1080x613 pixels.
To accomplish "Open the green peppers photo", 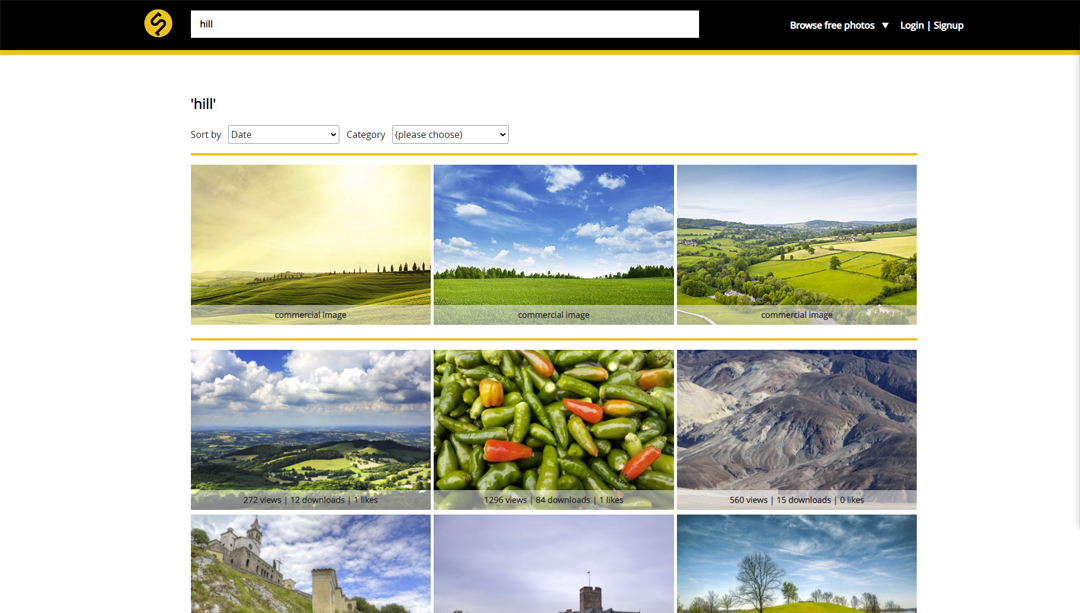I will click(x=554, y=430).
